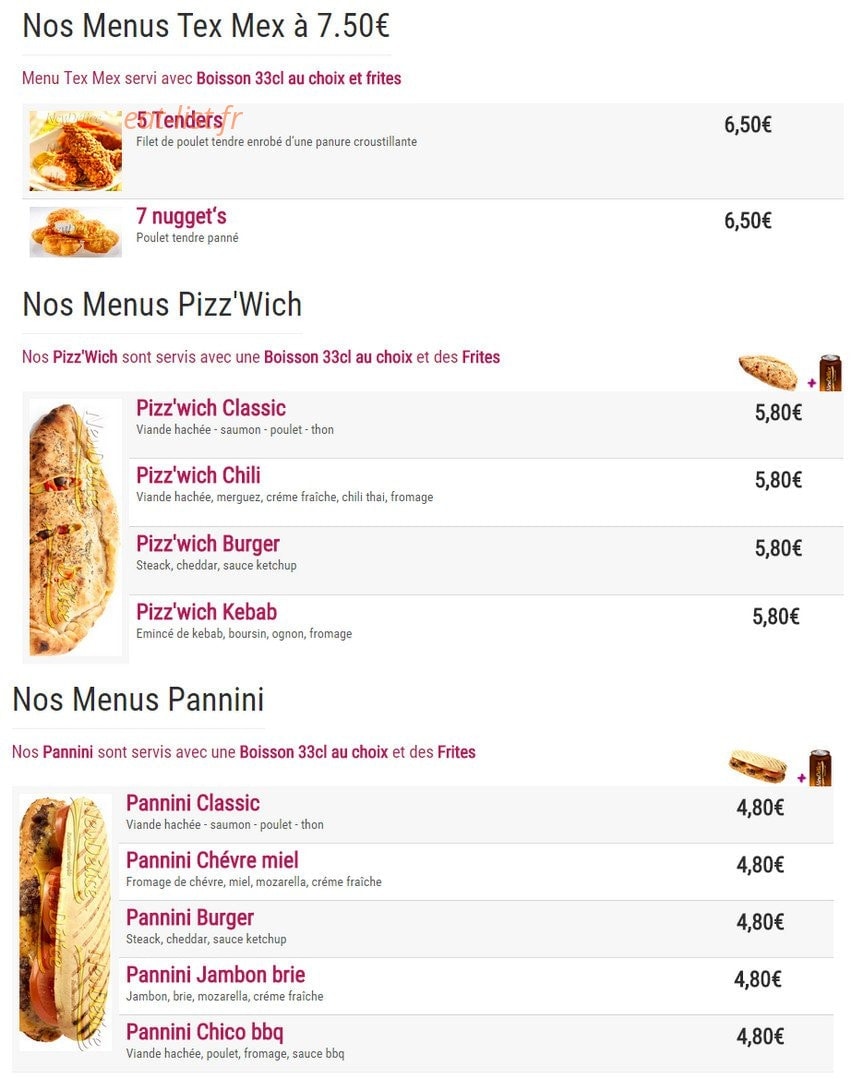
Task: Pick the Pizz'wich Kebab entry
Action: pyautogui.click(x=206, y=612)
